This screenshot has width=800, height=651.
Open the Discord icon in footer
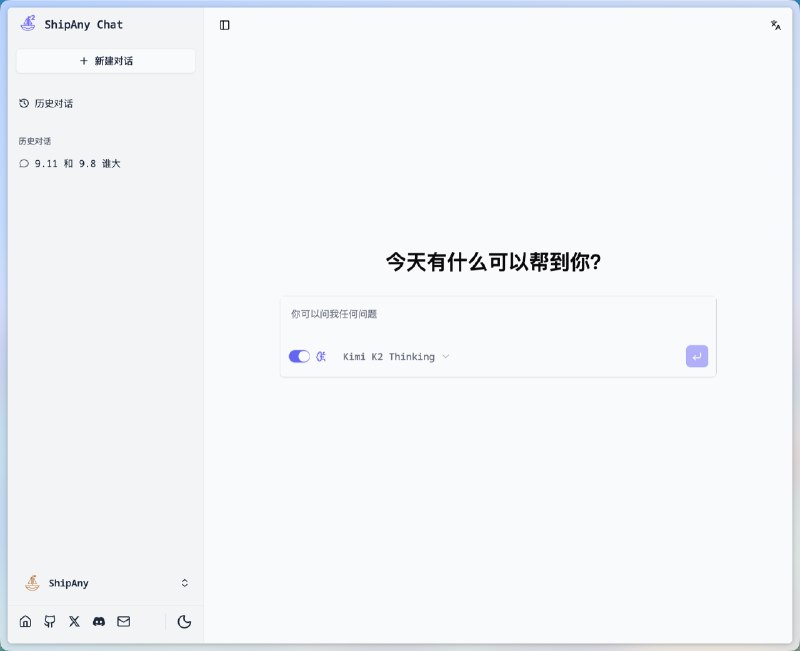(x=98, y=621)
